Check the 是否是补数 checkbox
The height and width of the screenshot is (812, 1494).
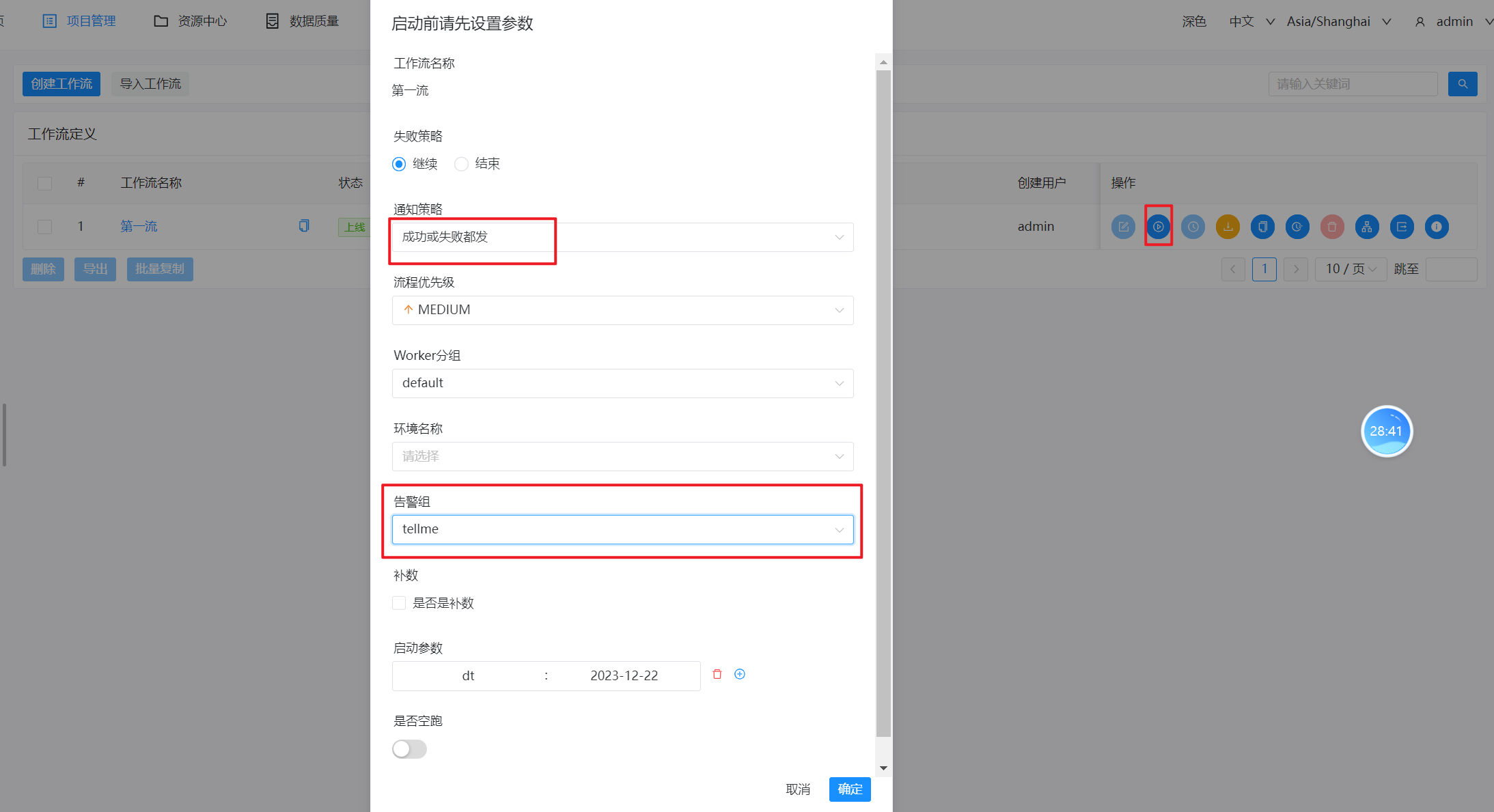(399, 603)
